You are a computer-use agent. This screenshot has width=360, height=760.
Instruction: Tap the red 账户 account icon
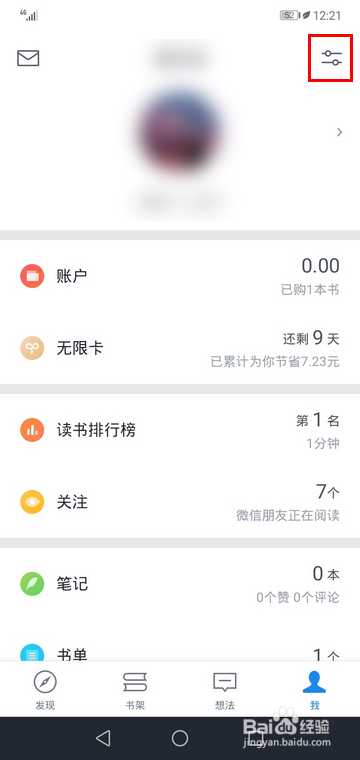pyautogui.click(x=32, y=276)
